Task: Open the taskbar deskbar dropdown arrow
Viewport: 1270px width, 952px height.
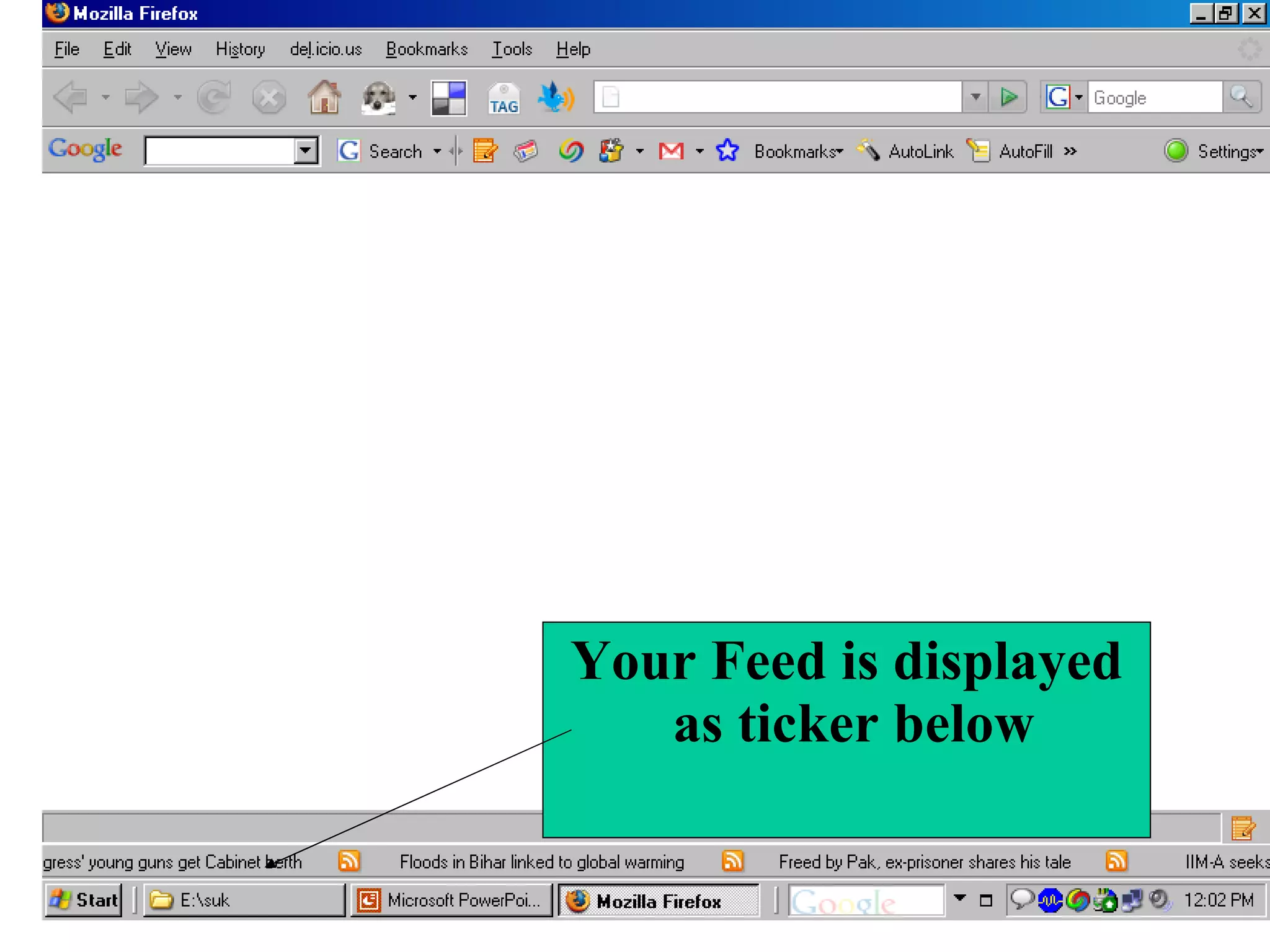Action: [x=960, y=897]
